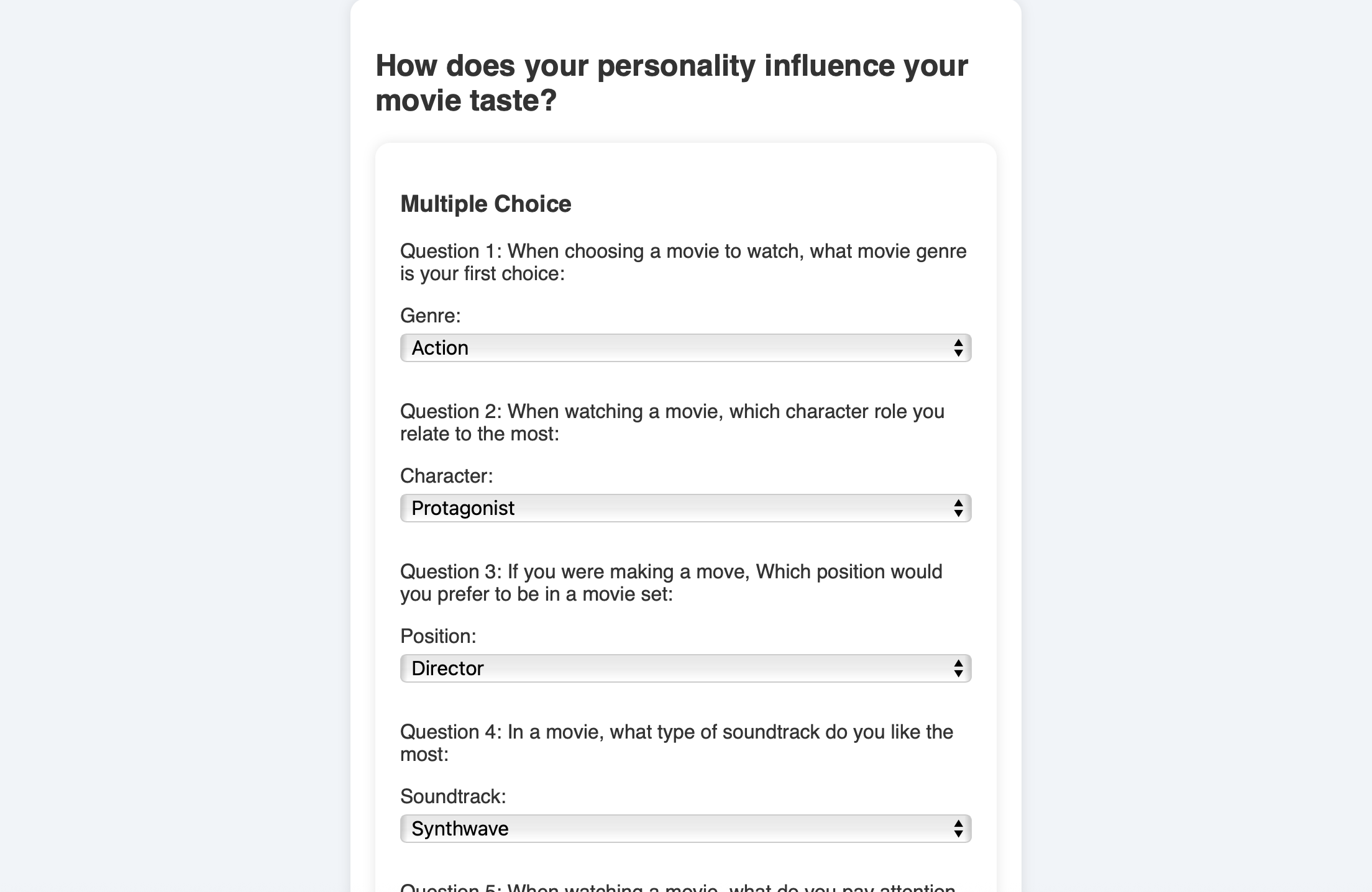Click the stepper arrows on the Soundtrack select
This screenshot has width=1372, height=892.
(x=958, y=828)
